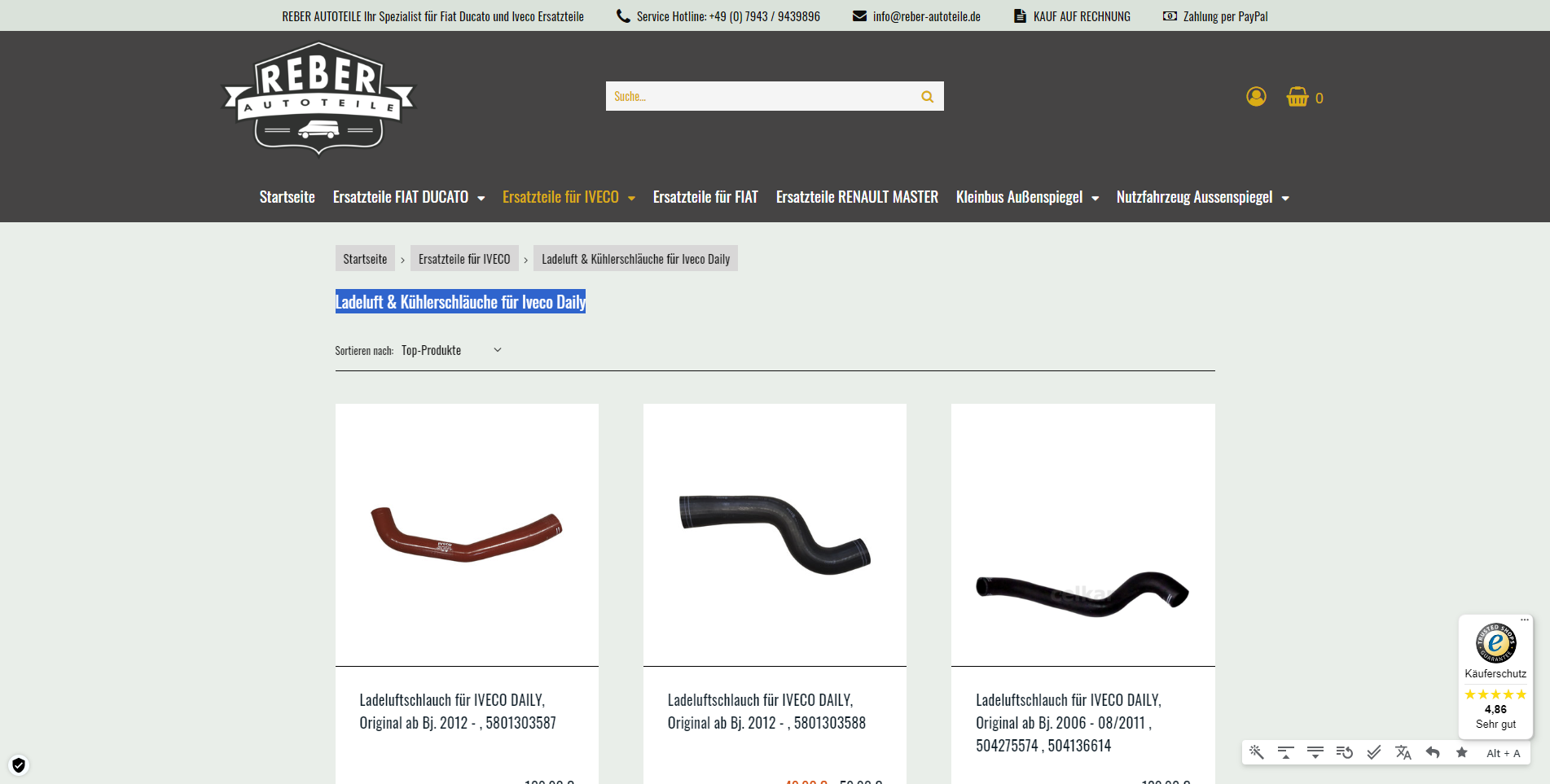1550x784 pixels.
Task: Click the double checkmark toolbar icon
Action: coord(1374,752)
